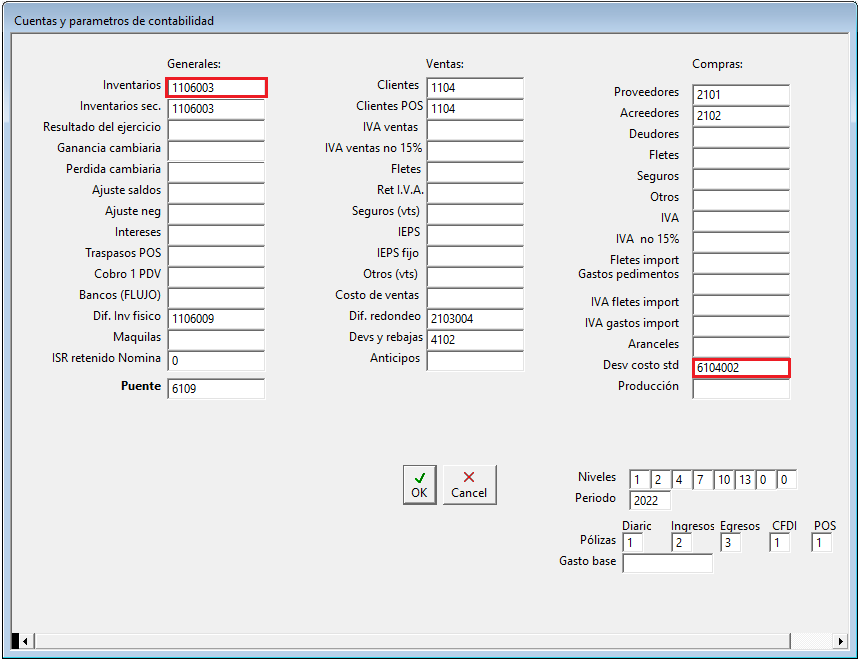Click the Ganancia cambiaria input
The height and width of the screenshot is (662, 861).
pos(216,151)
